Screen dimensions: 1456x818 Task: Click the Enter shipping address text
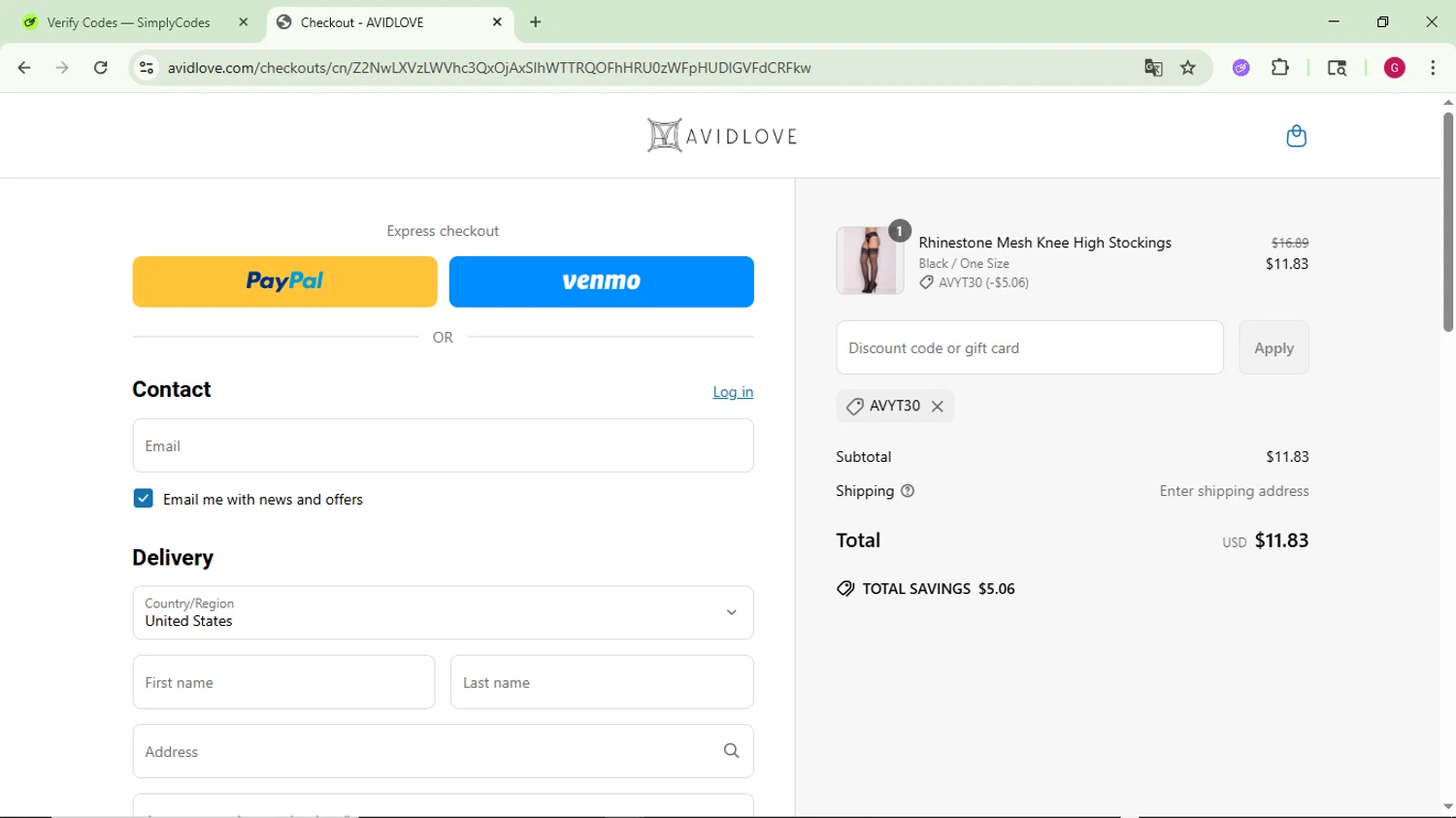pyautogui.click(x=1234, y=491)
